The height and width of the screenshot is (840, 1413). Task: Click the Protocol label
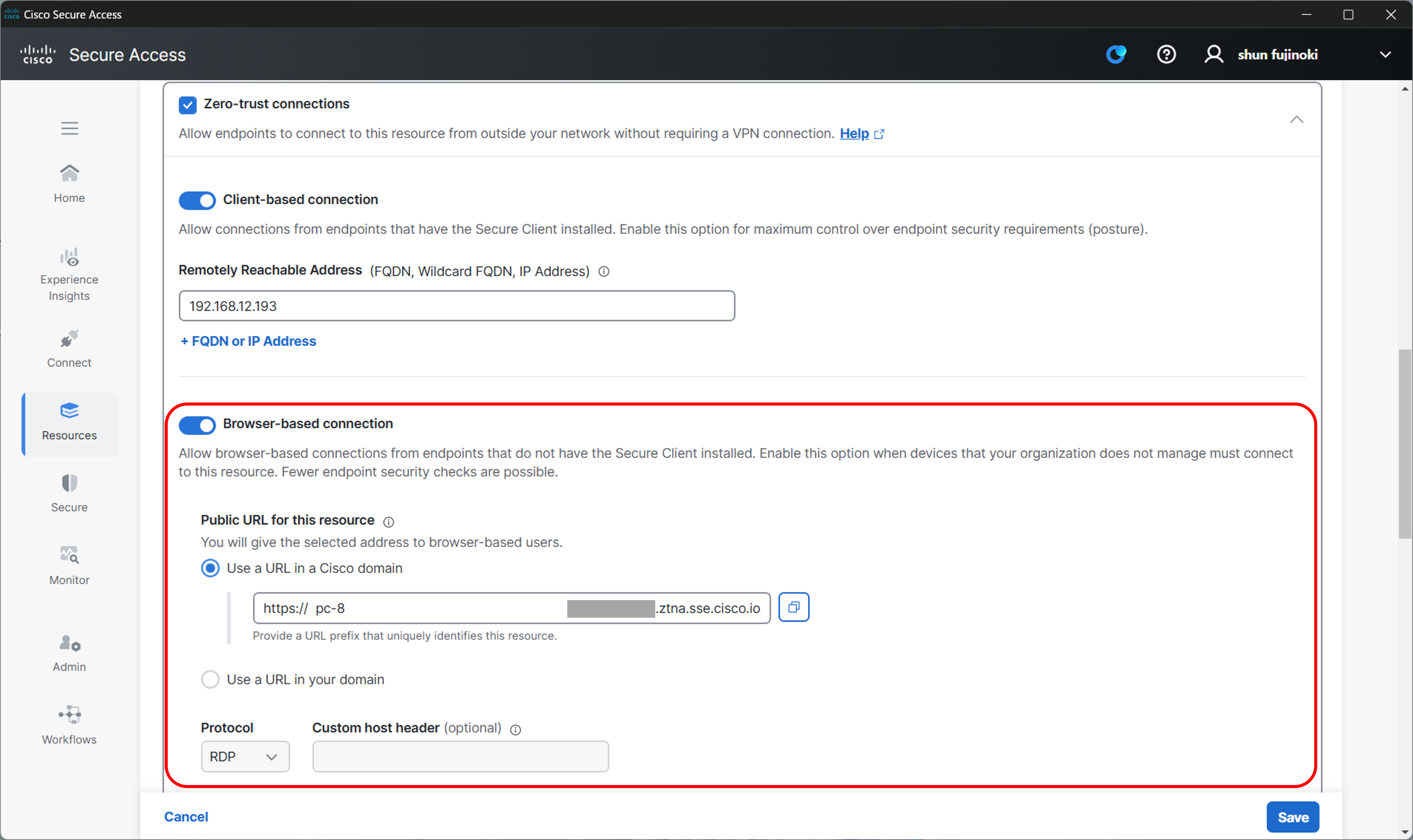[227, 728]
